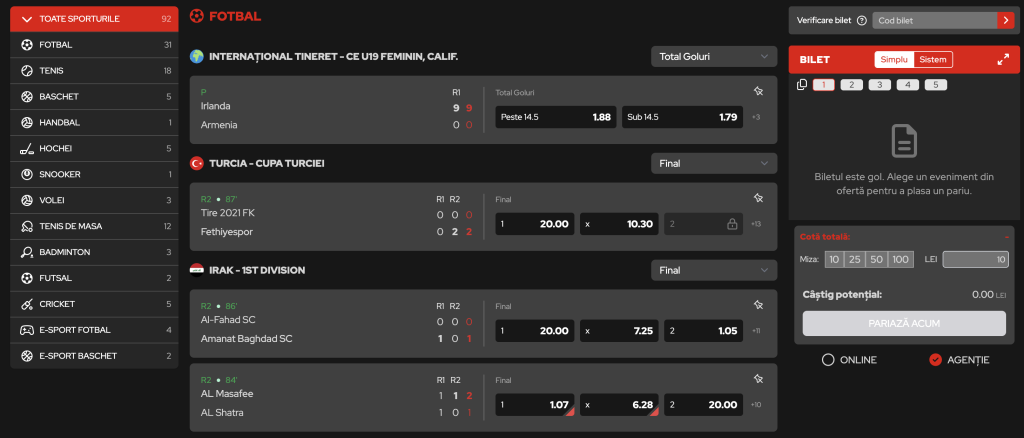Click the PARIAZĂ ACUM button
This screenshot has width=1024, height=438.
(x=904, y=324)
